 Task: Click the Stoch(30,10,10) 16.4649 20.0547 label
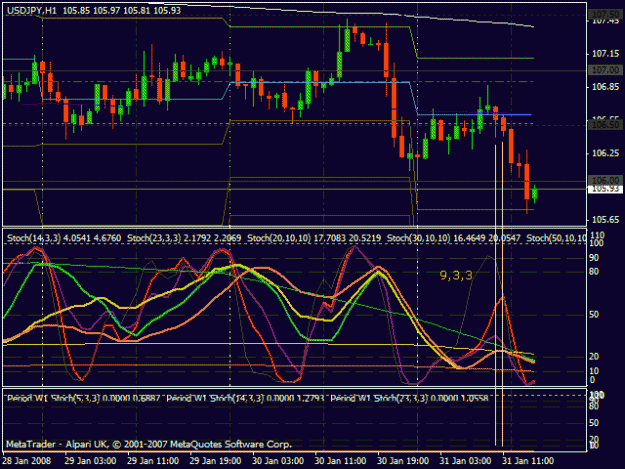coord(454,238)
